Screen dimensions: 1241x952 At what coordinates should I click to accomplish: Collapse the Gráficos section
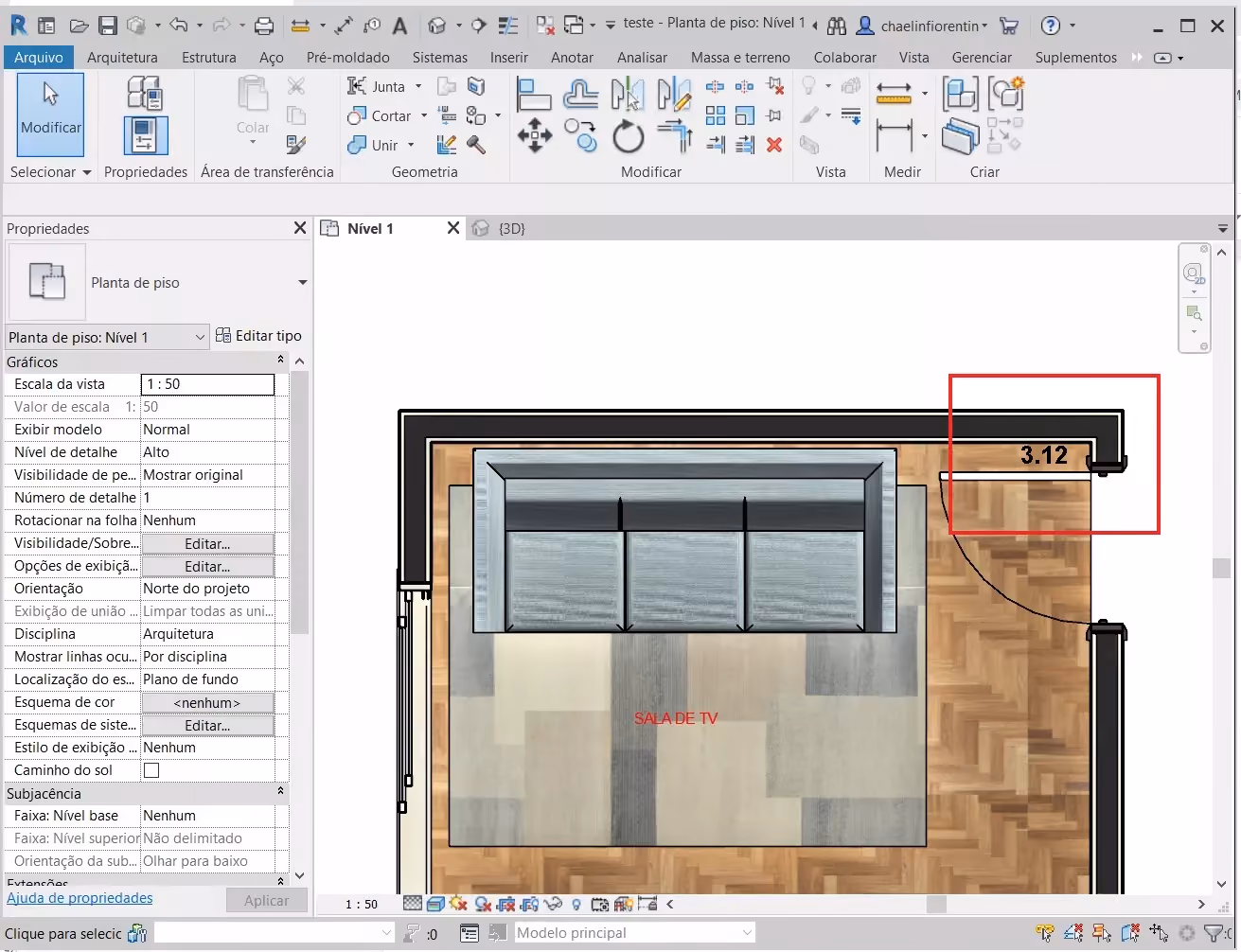click(280, 361)
